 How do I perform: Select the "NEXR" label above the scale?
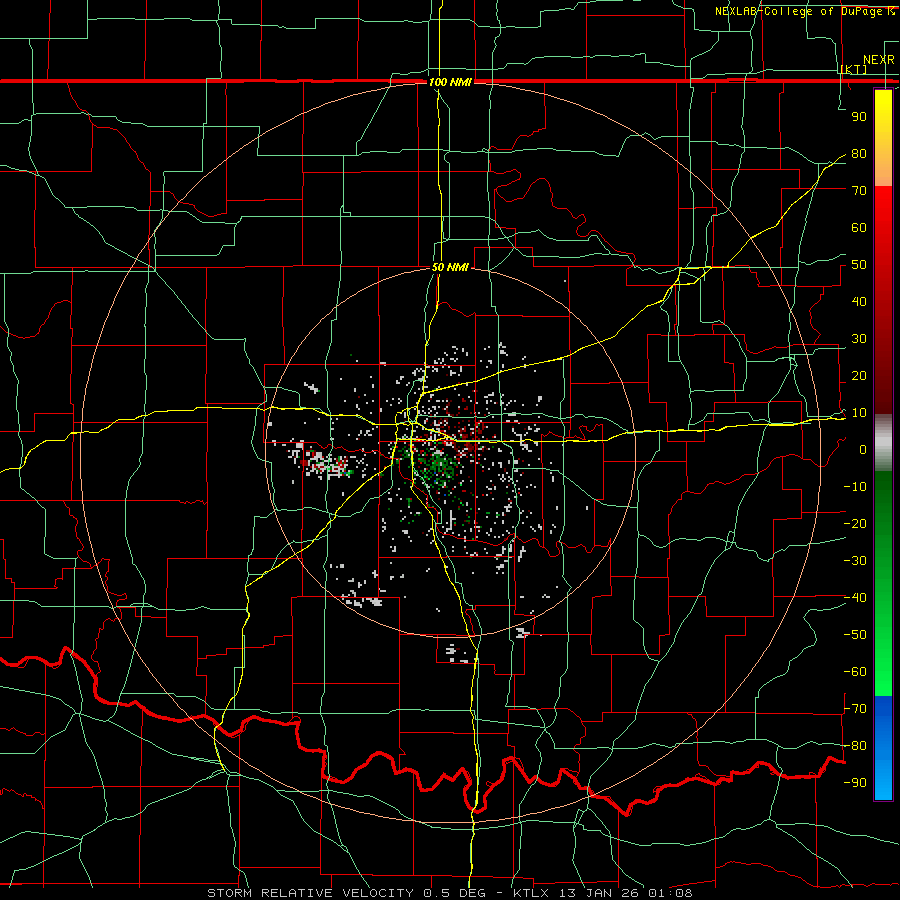[x=878, y=60]
